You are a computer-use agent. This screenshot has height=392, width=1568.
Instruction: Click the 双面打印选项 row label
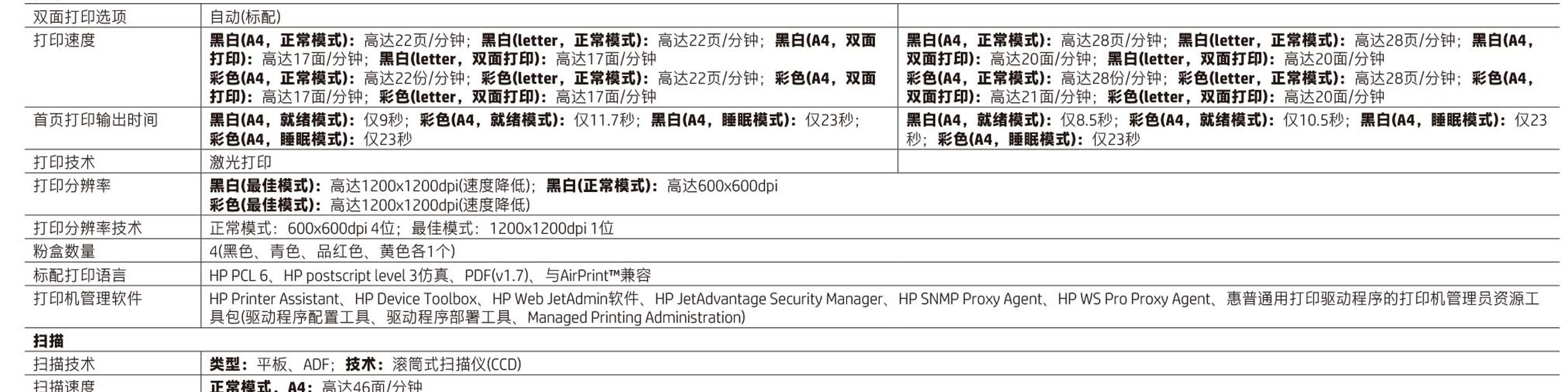click(80, 17)
